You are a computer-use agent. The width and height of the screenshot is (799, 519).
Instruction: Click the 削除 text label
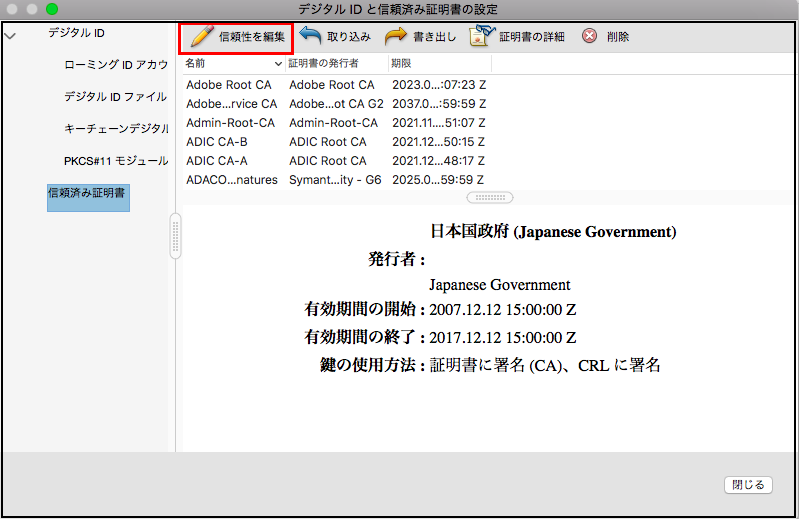click(x=618, y=37)
